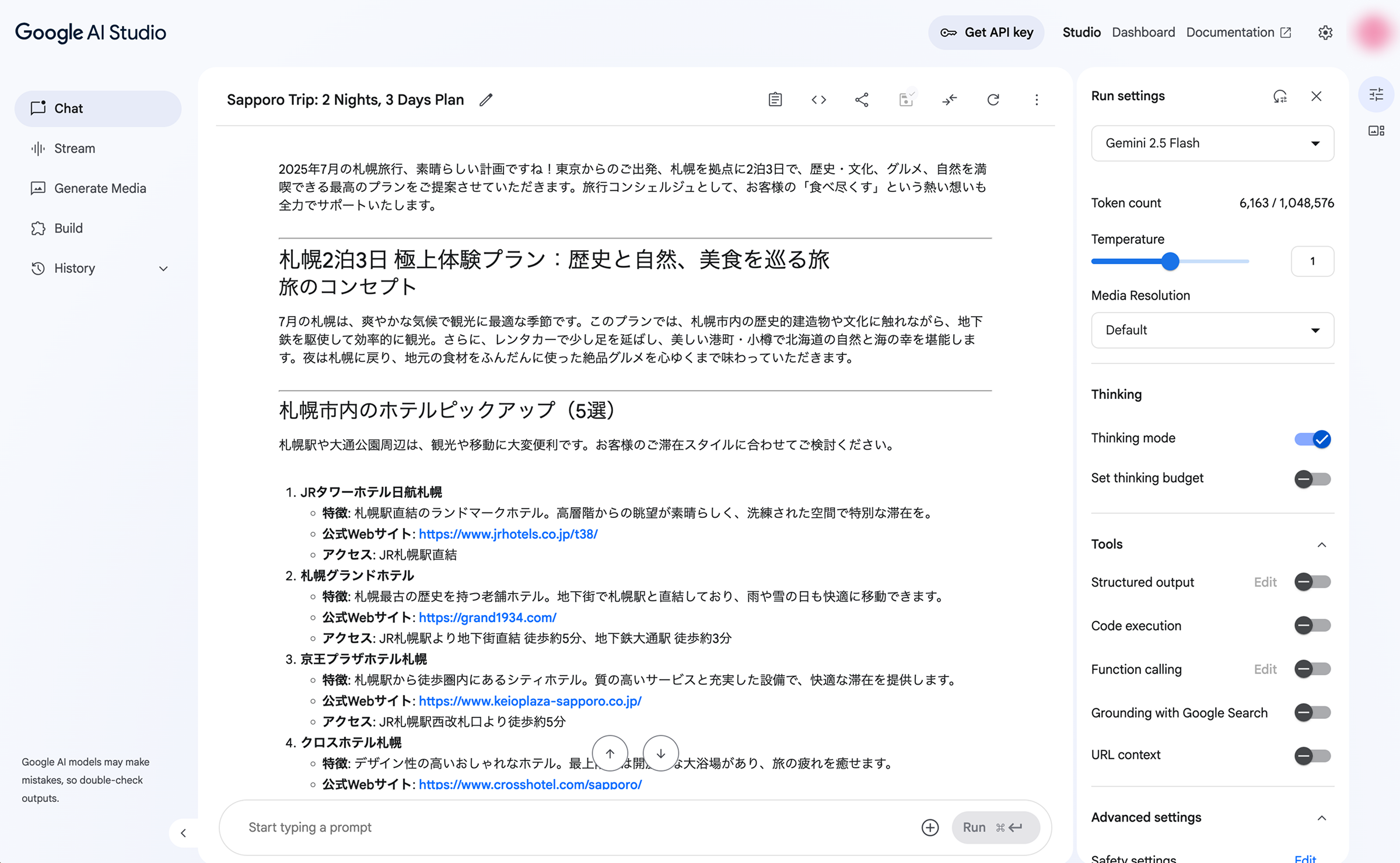Click the save prompt icon

pyautogui.click(x=906, y=100)
